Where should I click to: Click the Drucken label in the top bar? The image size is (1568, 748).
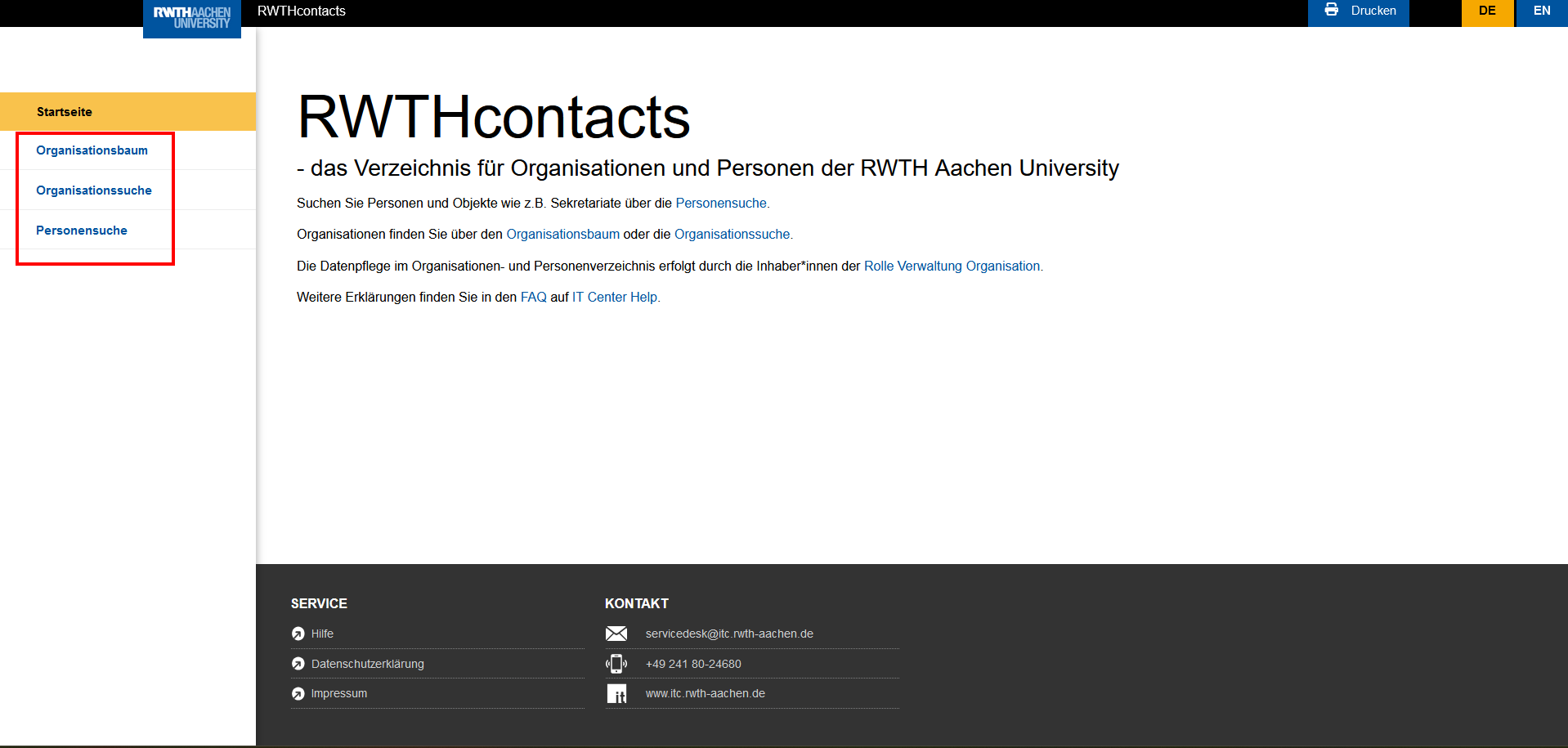click(x=1373, y=11)
